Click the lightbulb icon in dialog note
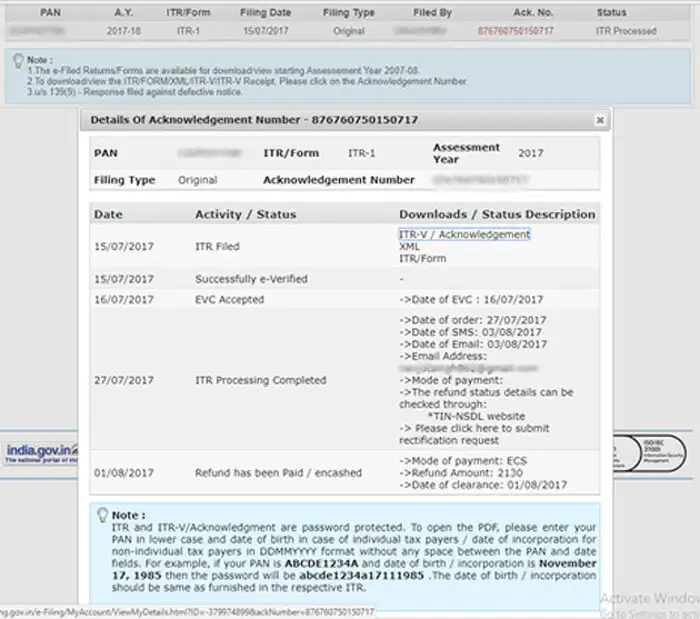The image size is (700, 619). click(102, 515)
